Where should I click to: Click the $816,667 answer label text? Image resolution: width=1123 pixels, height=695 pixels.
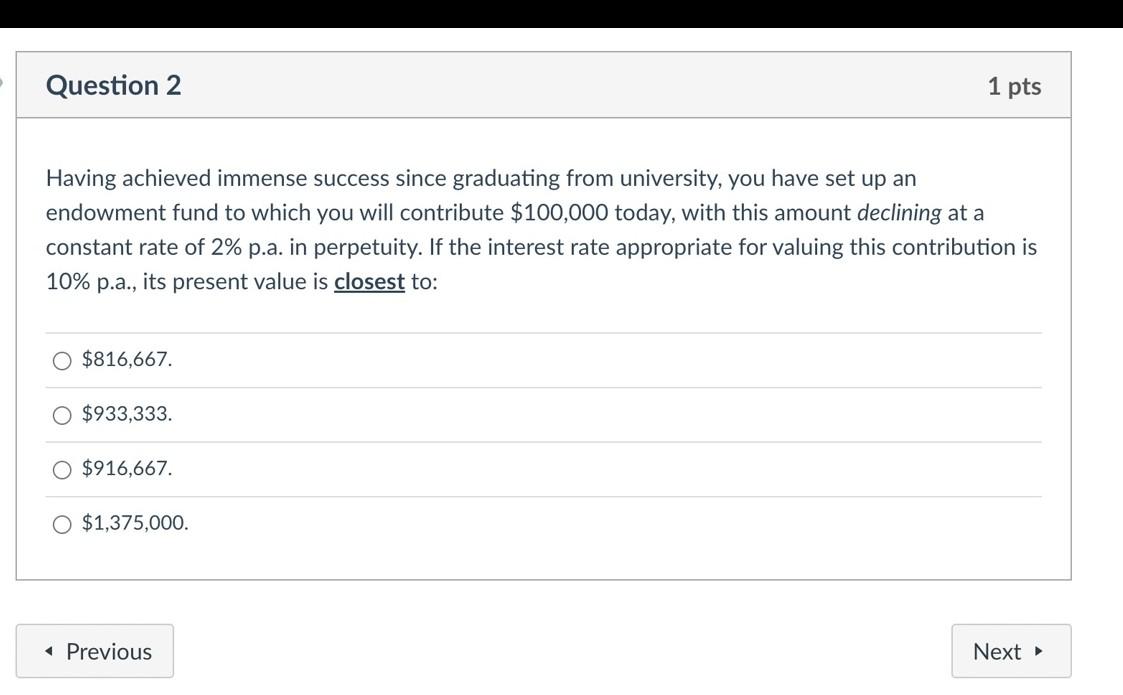coord(127,359)
